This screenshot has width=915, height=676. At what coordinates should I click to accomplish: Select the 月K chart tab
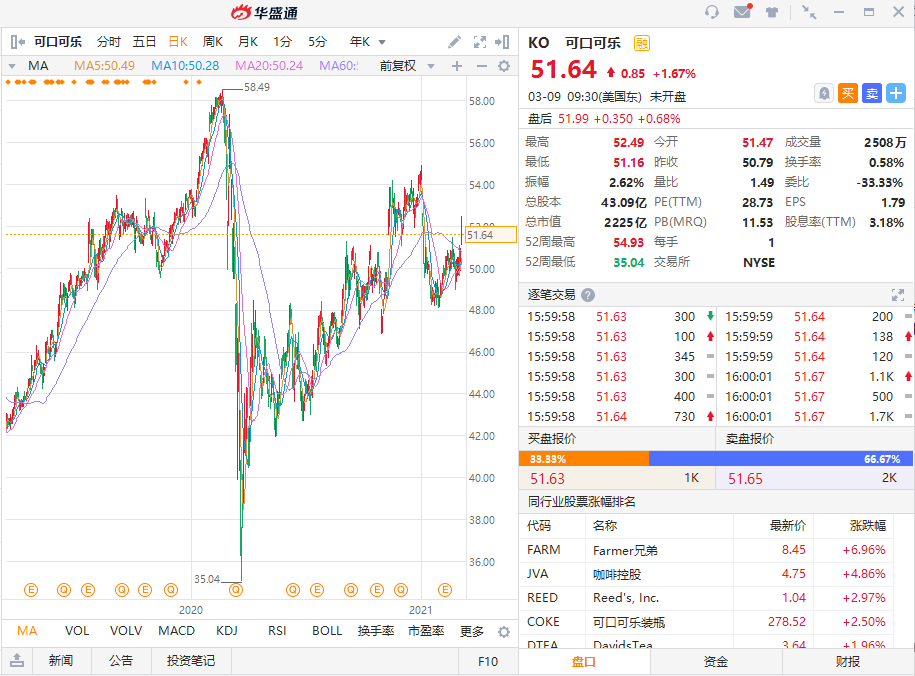point(247,42)
